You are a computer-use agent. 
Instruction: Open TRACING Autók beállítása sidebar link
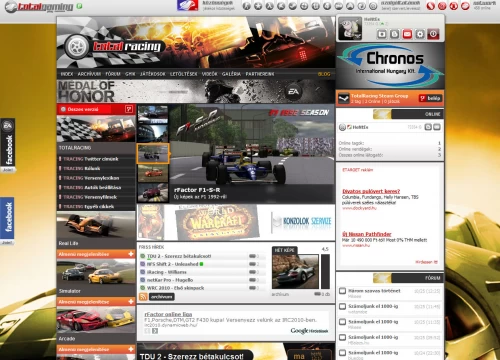point(92,187)
